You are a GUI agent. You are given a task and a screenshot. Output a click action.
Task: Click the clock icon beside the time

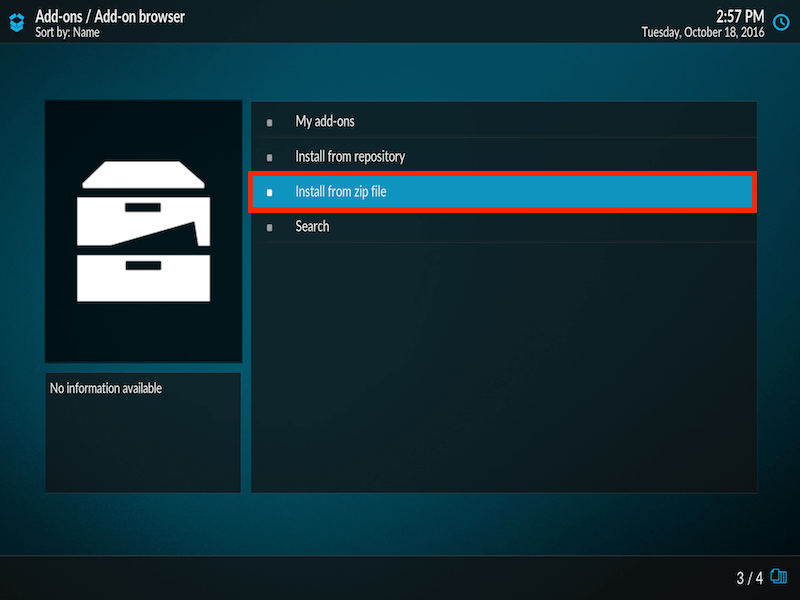pyautogui.click(x=781, y=22)
